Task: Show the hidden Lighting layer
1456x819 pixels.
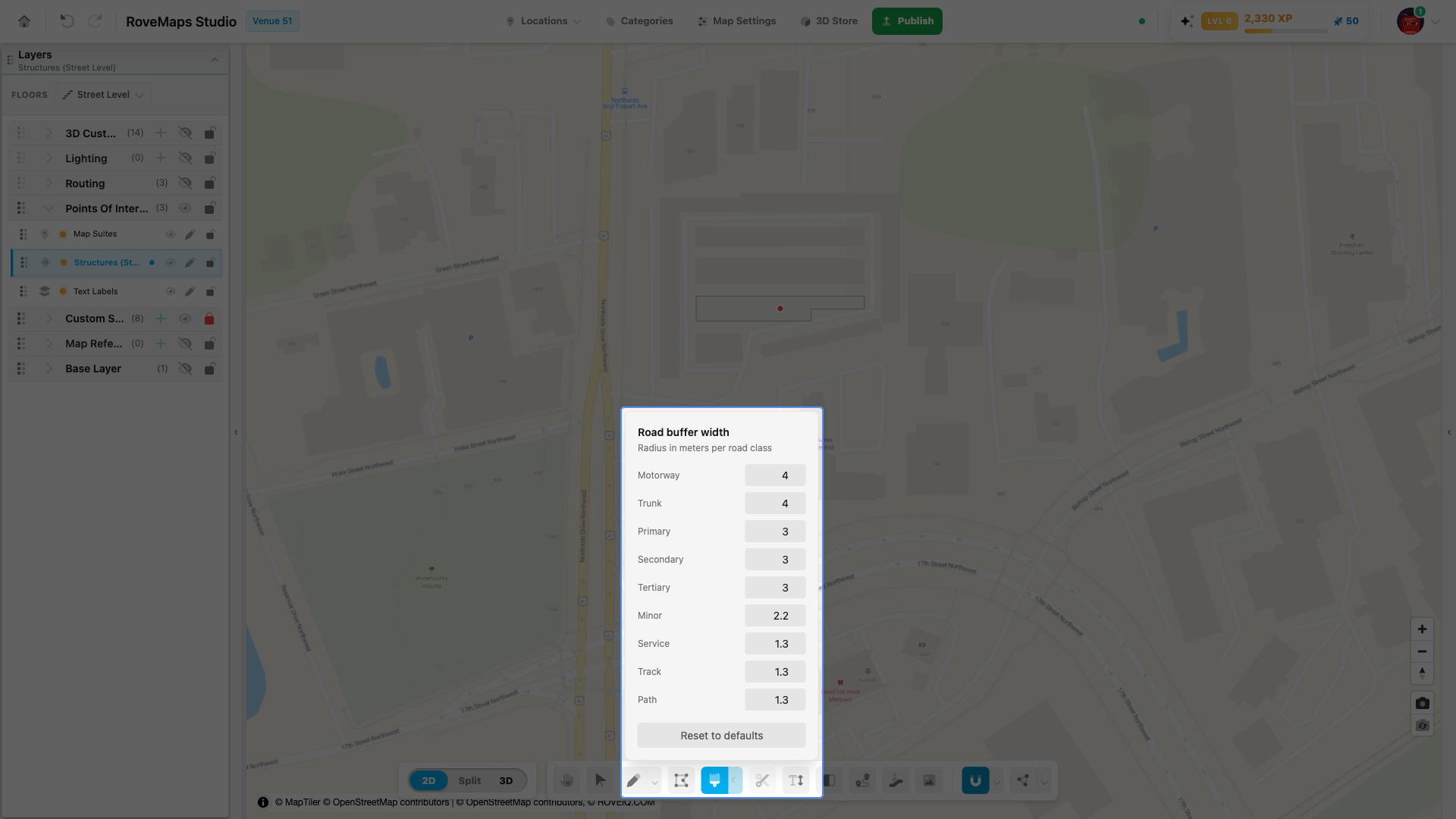Action: tap(184, 158)
